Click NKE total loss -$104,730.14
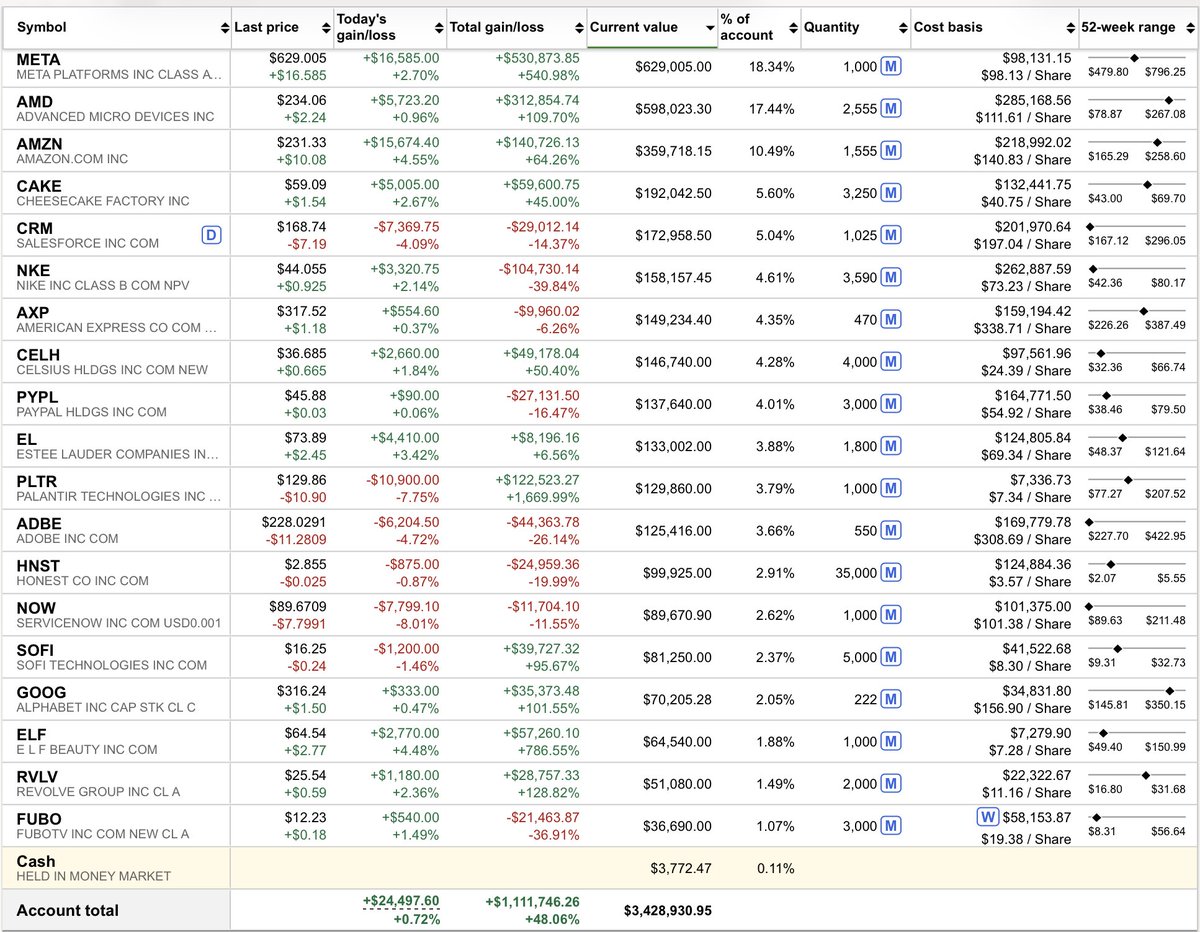The width and height of the screenshot is (1200, 932). 537,270
